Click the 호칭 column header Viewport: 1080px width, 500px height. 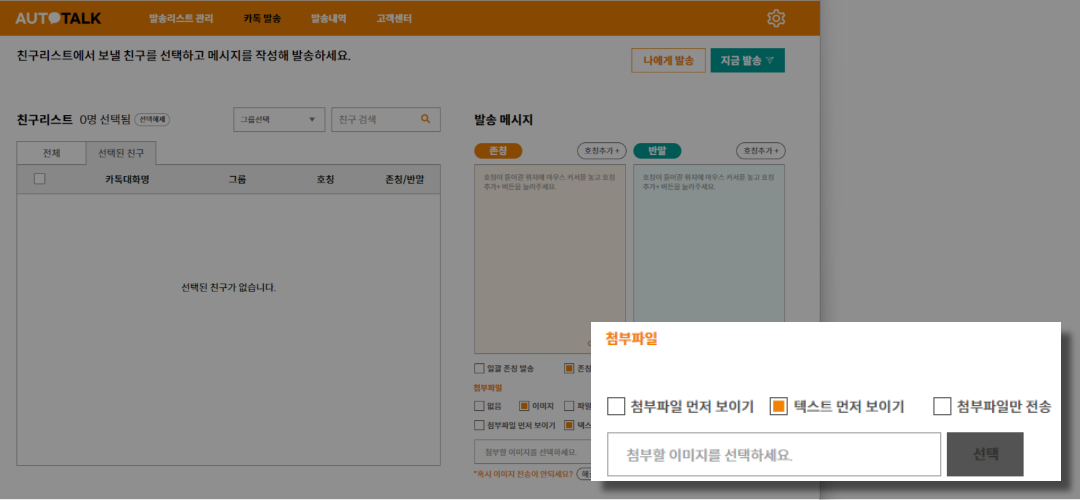[x=325, y=180]
